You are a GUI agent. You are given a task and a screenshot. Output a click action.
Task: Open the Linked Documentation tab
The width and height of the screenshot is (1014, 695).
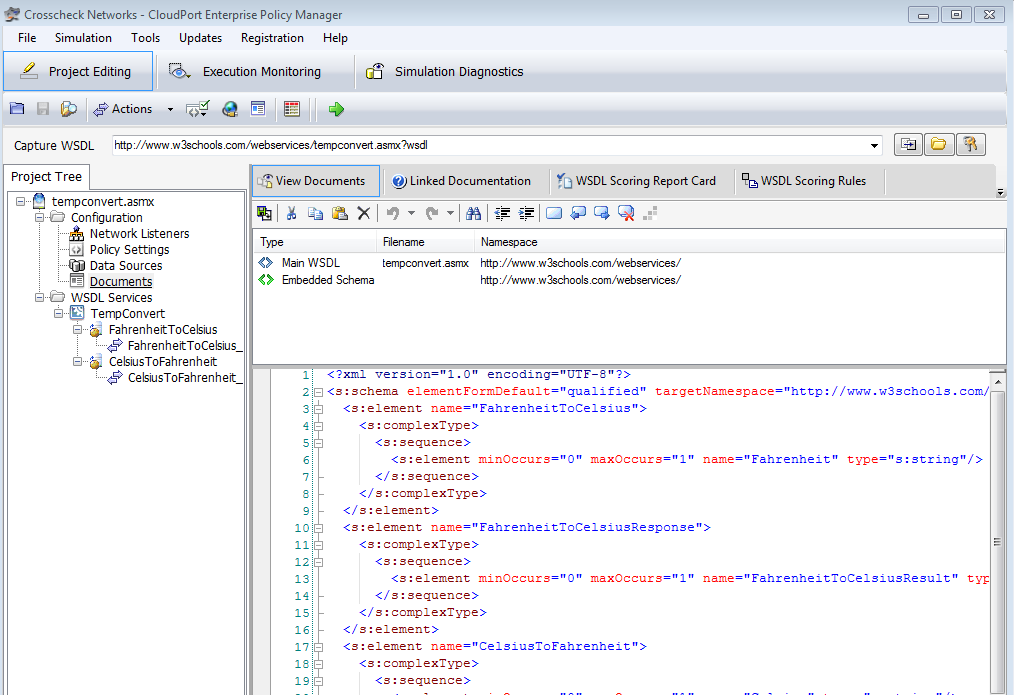(x=462, y=181)
